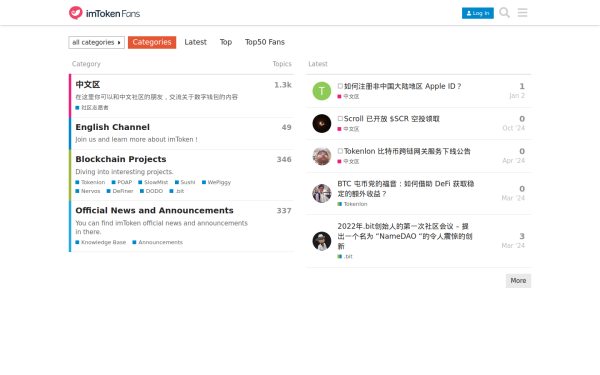Open the Knowledge Base subcategory
The width and height of the screenshot is (600, 375).
(x=101, y=242)
